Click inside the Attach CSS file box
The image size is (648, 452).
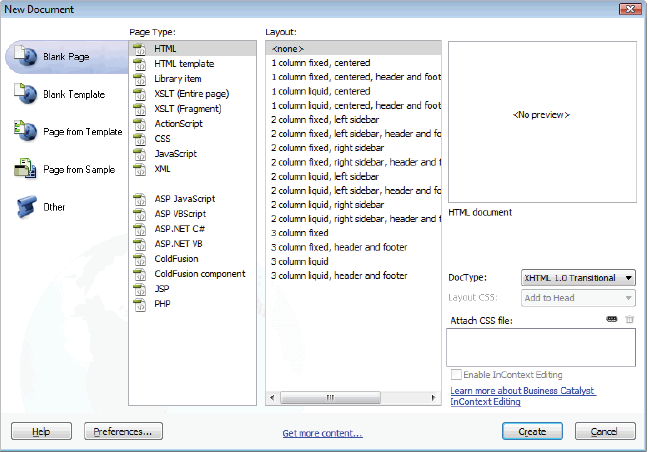pyautogui.click(x=540, y=347)
